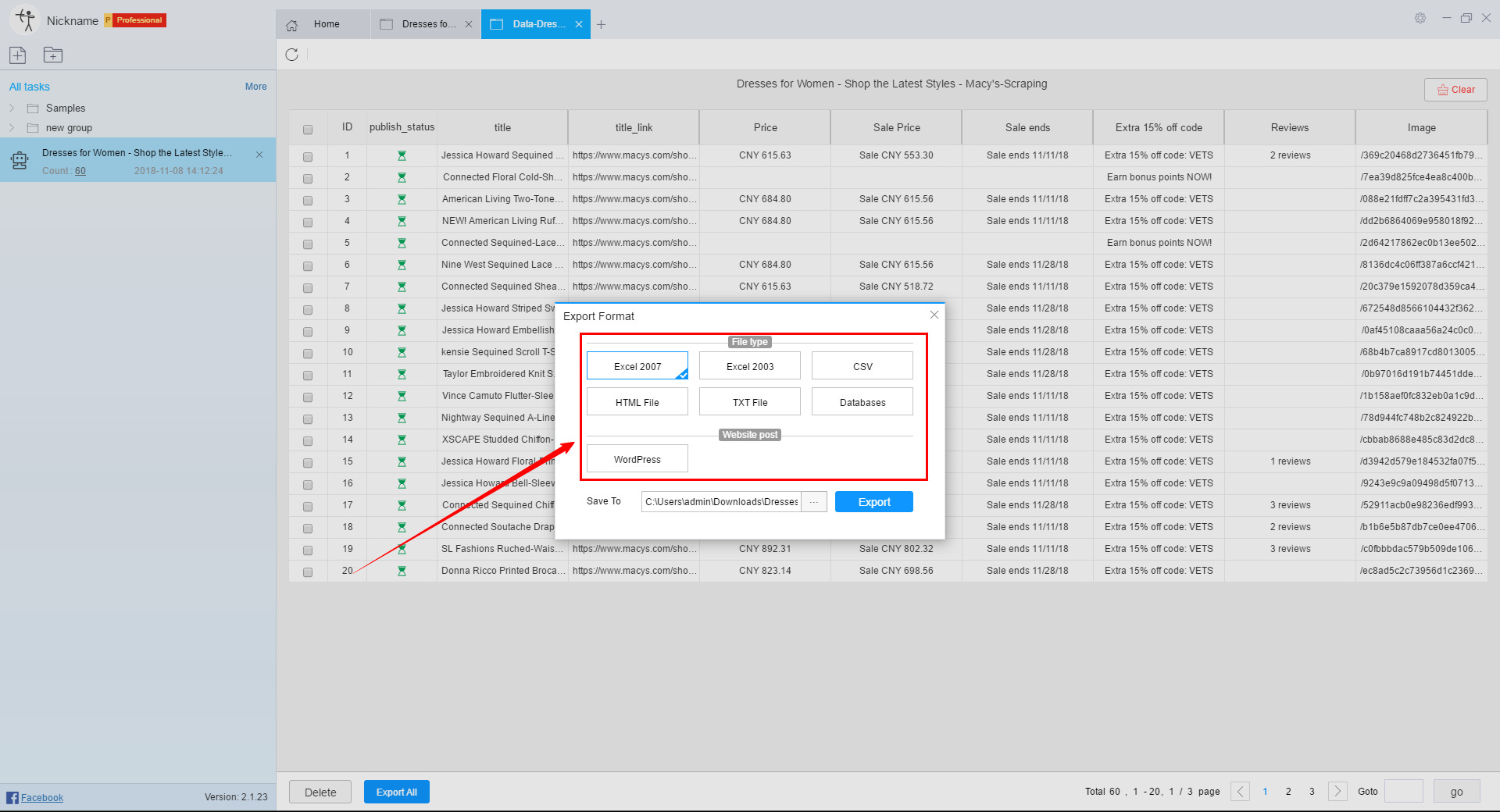
Task: Go to previous page arrow
Action: 1240,791
